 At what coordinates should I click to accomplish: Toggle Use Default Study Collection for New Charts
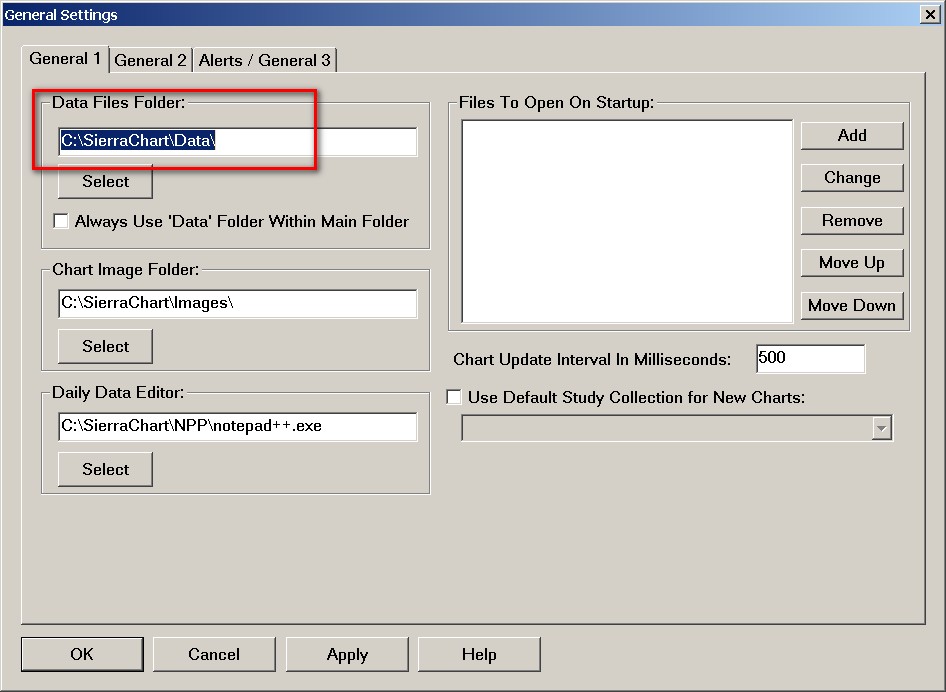pos(454,397)
